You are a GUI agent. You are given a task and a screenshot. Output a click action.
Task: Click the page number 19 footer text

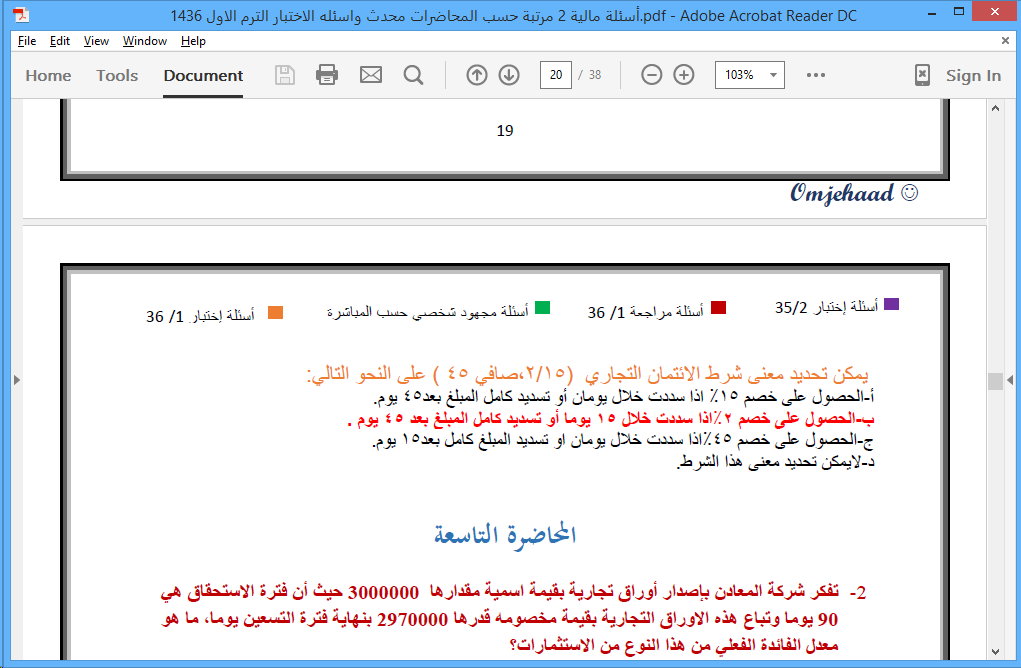[505, 131]
